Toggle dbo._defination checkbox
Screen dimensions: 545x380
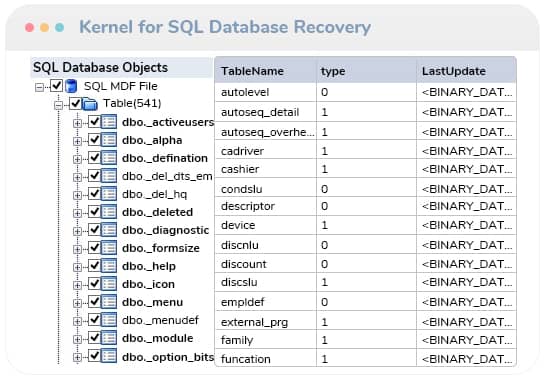[x=94, y=157]
